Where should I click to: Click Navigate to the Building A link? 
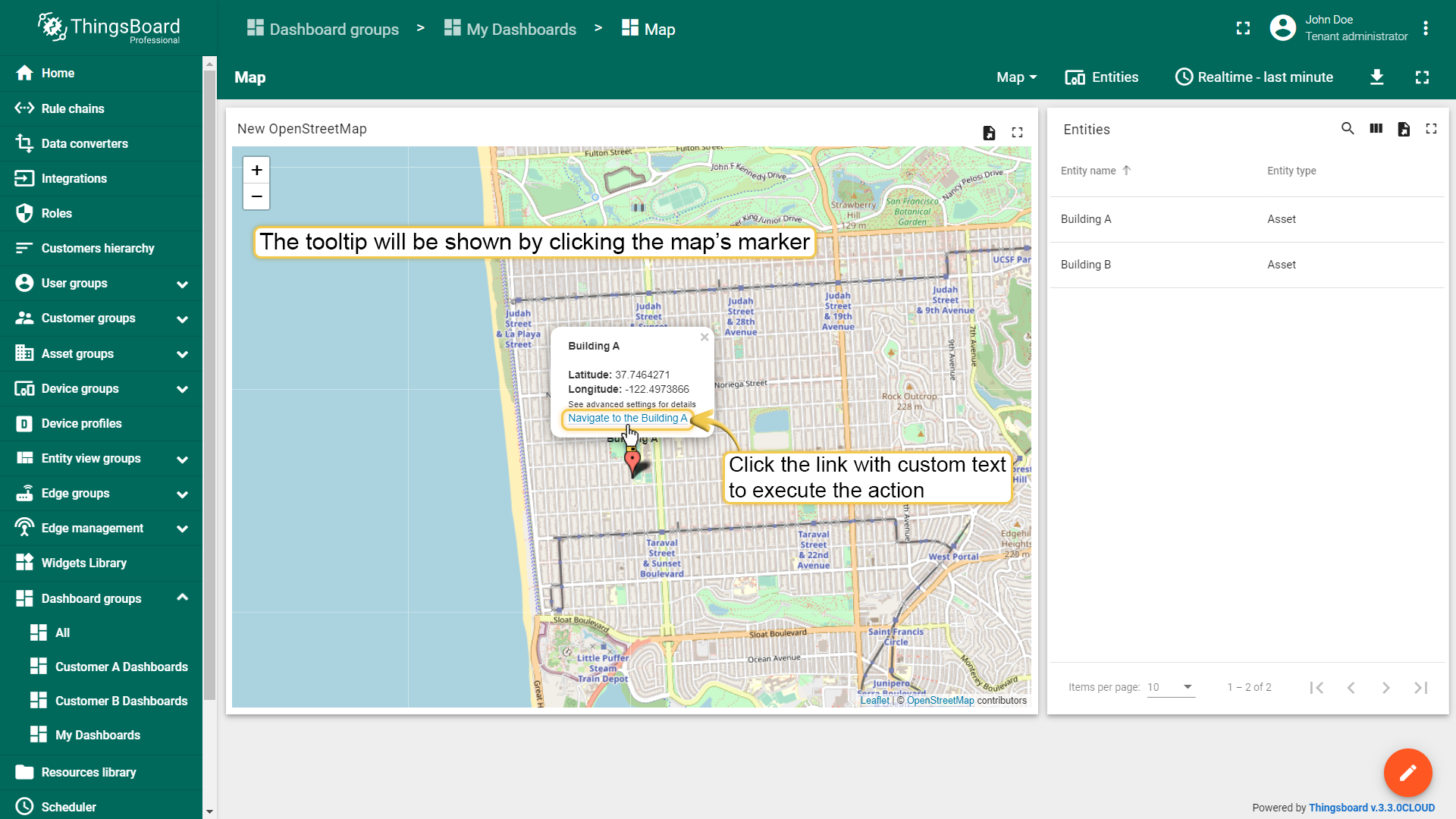coord(628,418)
